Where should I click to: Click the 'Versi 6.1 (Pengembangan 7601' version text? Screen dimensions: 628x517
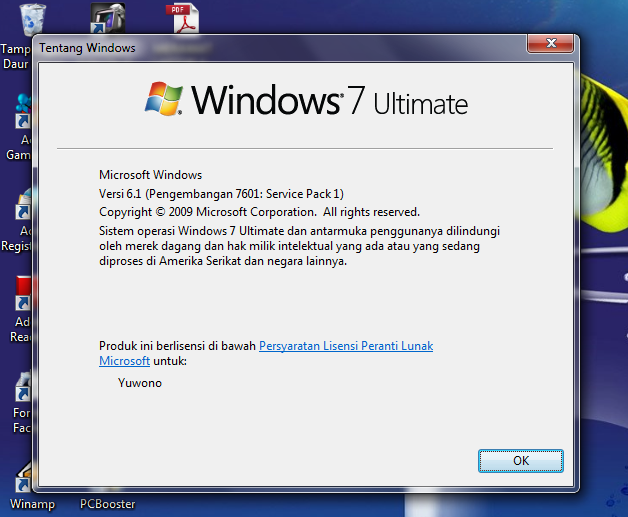(x=221, y=194)
